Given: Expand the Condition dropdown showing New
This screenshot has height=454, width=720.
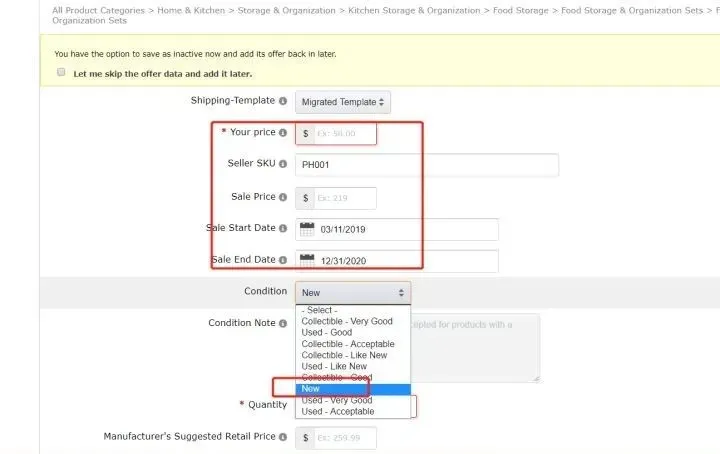Looking at the screenshot, I should coord(353,292).
